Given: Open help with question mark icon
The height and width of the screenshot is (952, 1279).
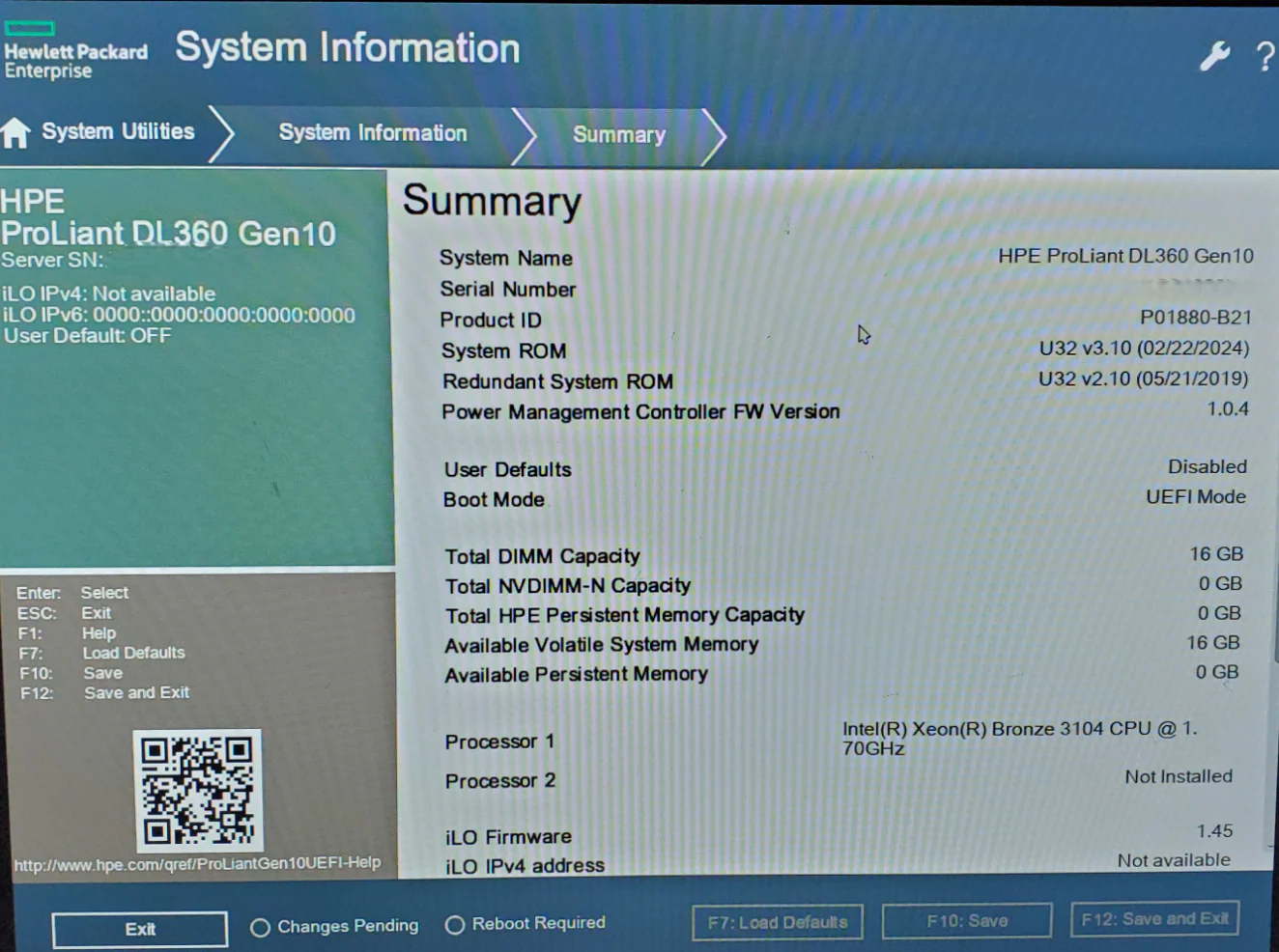Looking at the screenshot, I should (x=1265, y=57).
